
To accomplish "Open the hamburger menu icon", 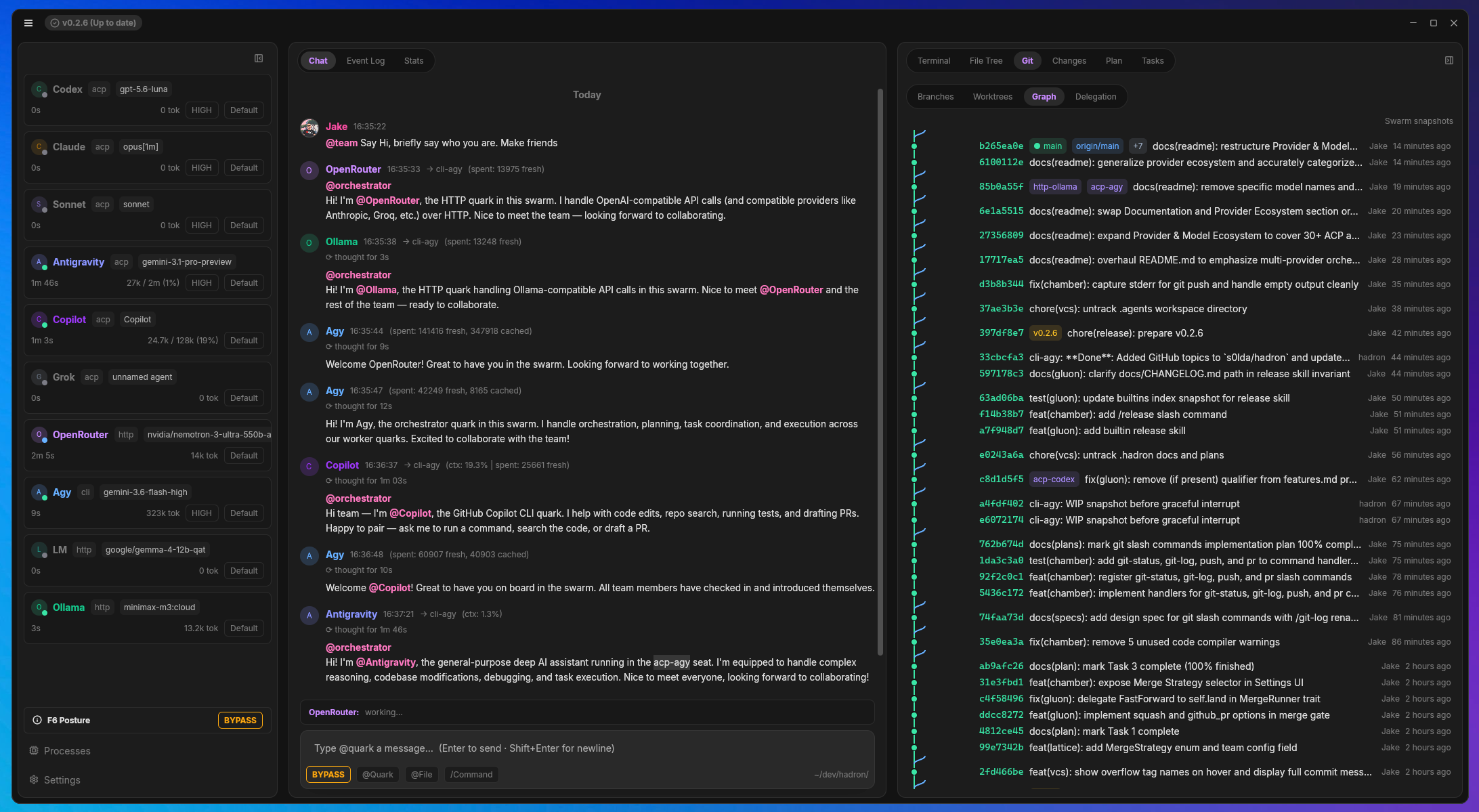I will tap(28, 23).
